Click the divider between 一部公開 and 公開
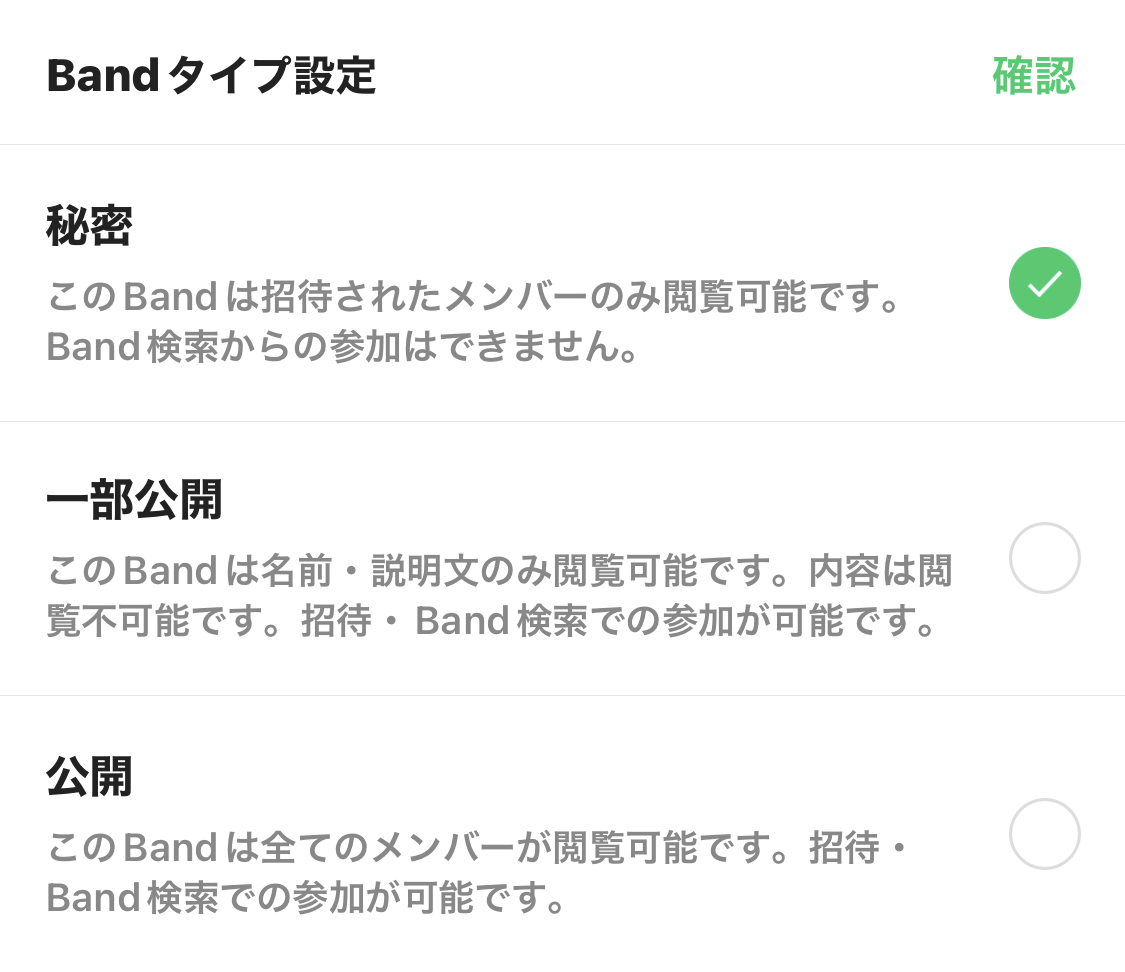Image resolution: width=1125 pixels, height=972 pixels. pos(562,695)
